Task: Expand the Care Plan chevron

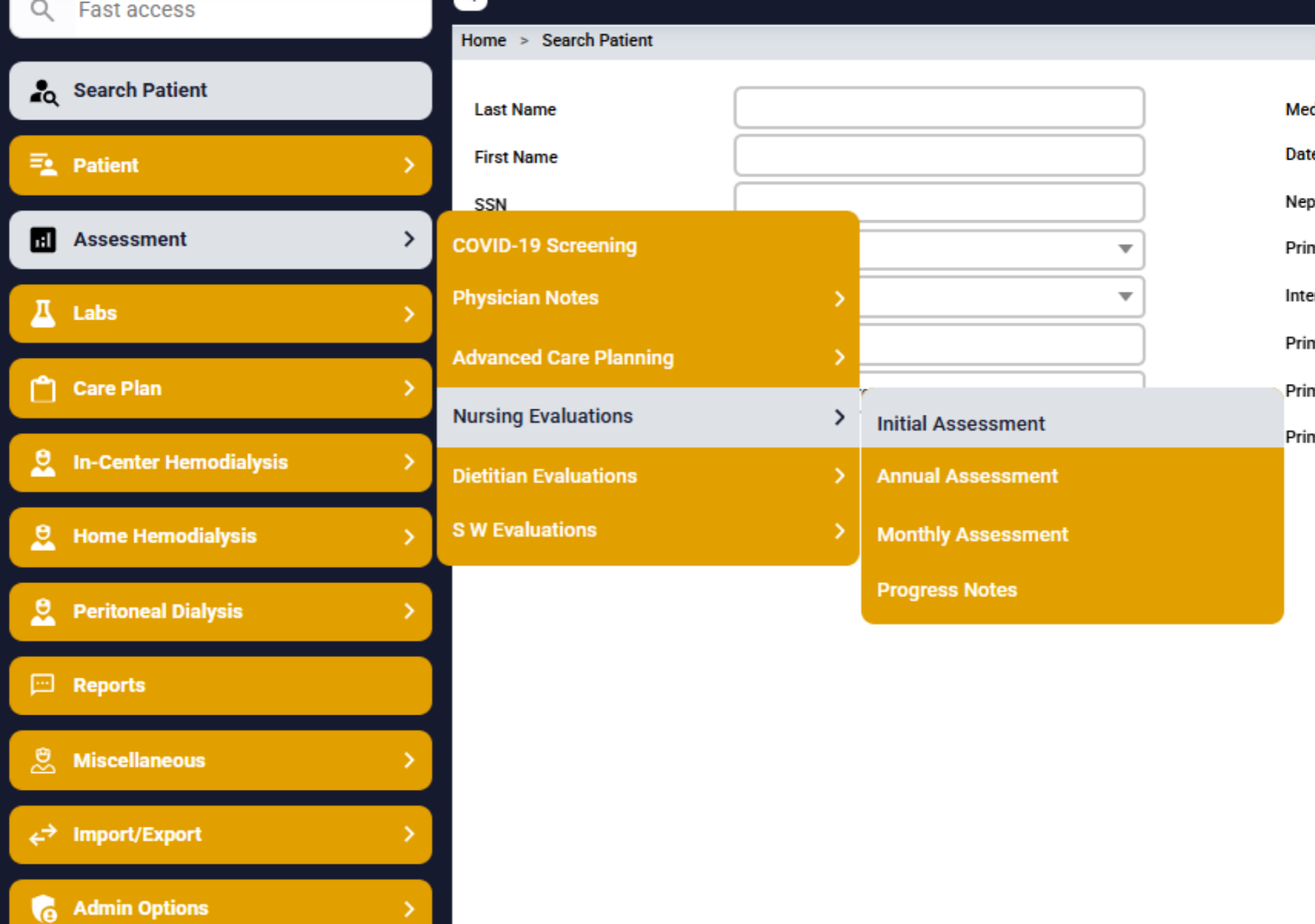Action: [409, 388]
